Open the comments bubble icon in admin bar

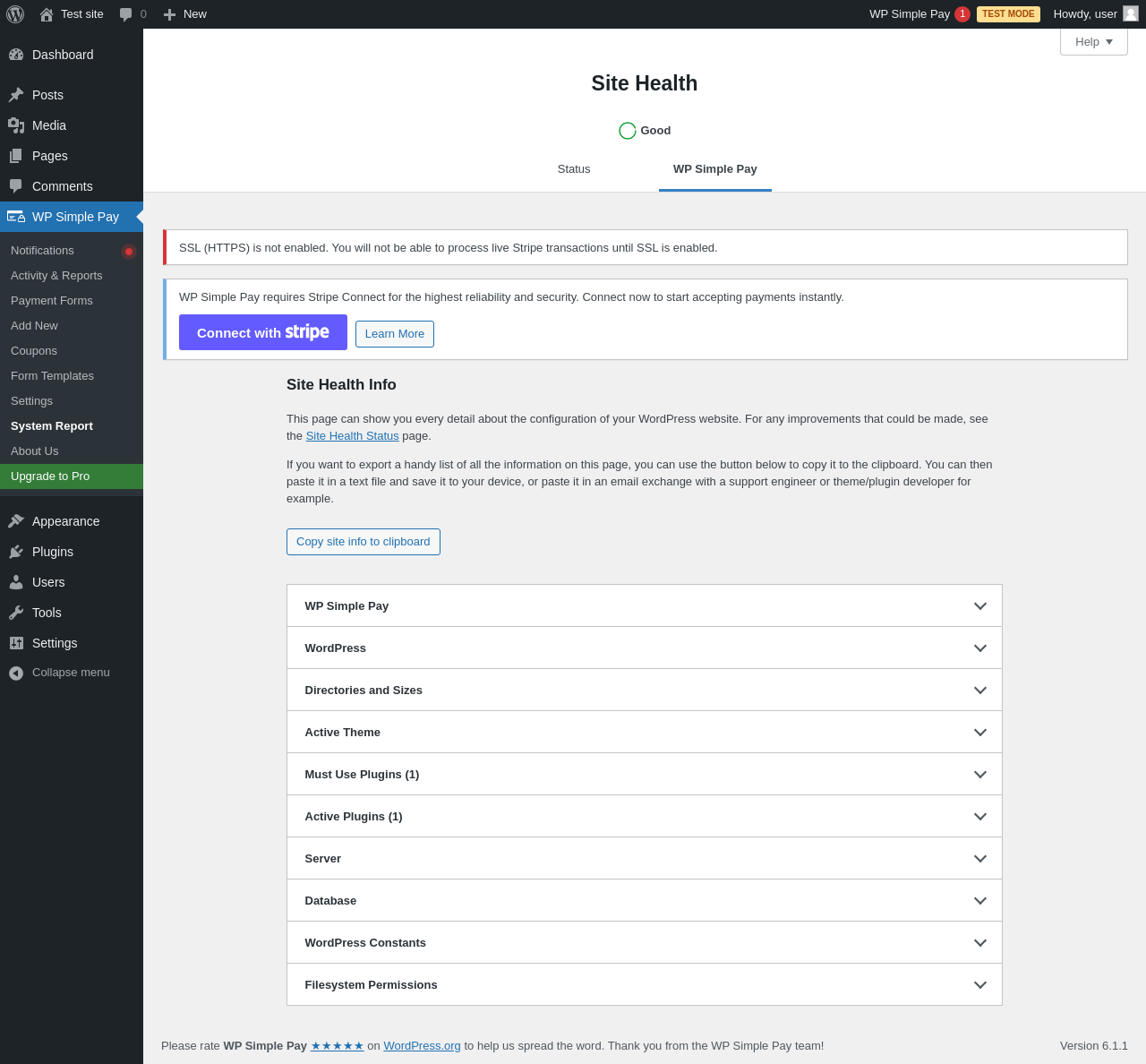(125, 14)
